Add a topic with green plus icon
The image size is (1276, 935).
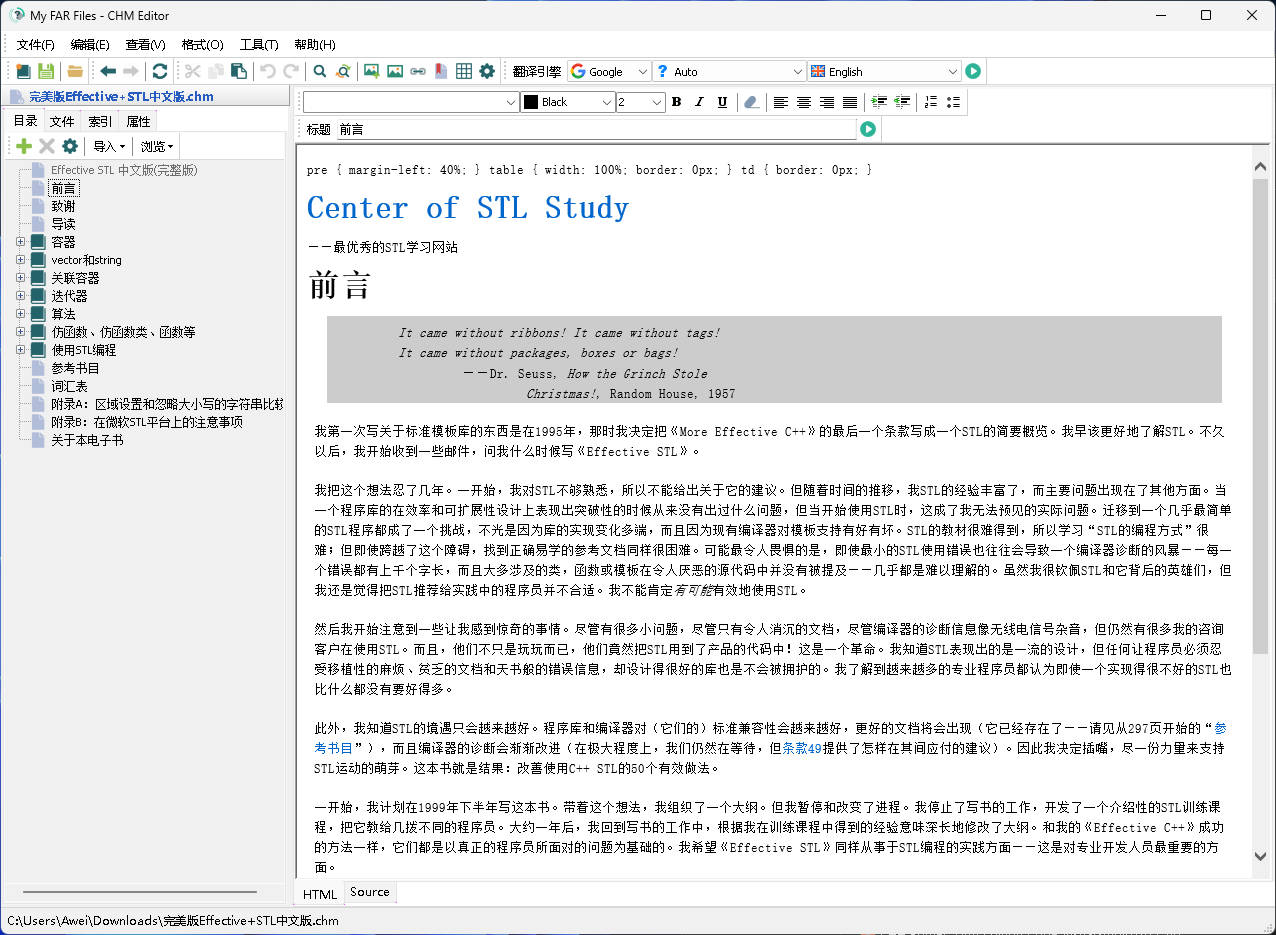(x=24, y=146)
